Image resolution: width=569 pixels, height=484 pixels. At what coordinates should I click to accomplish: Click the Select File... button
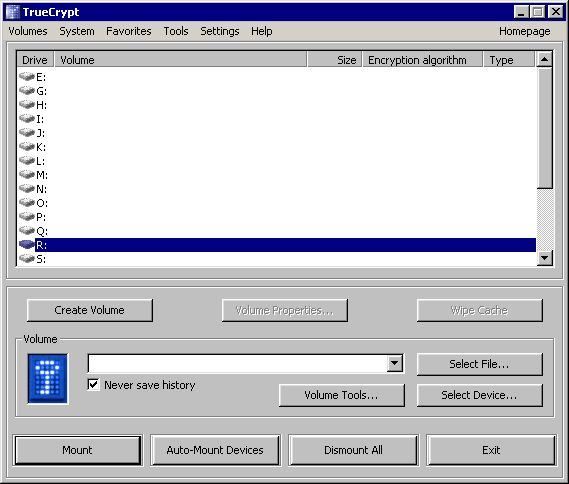(479, 364)
